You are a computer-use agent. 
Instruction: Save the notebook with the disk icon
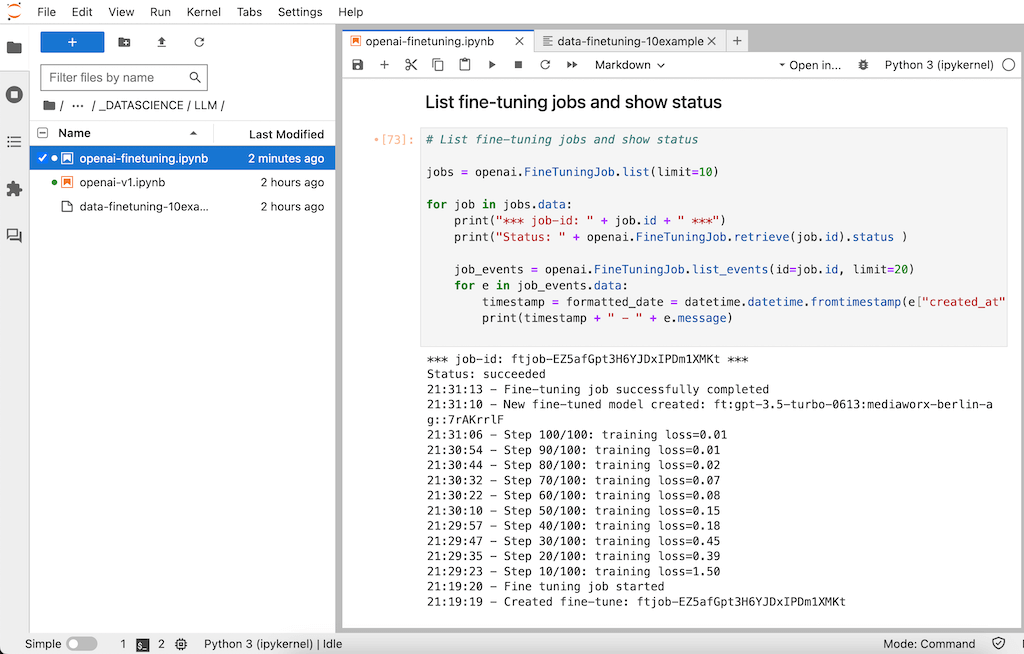(x=358, y=65)
